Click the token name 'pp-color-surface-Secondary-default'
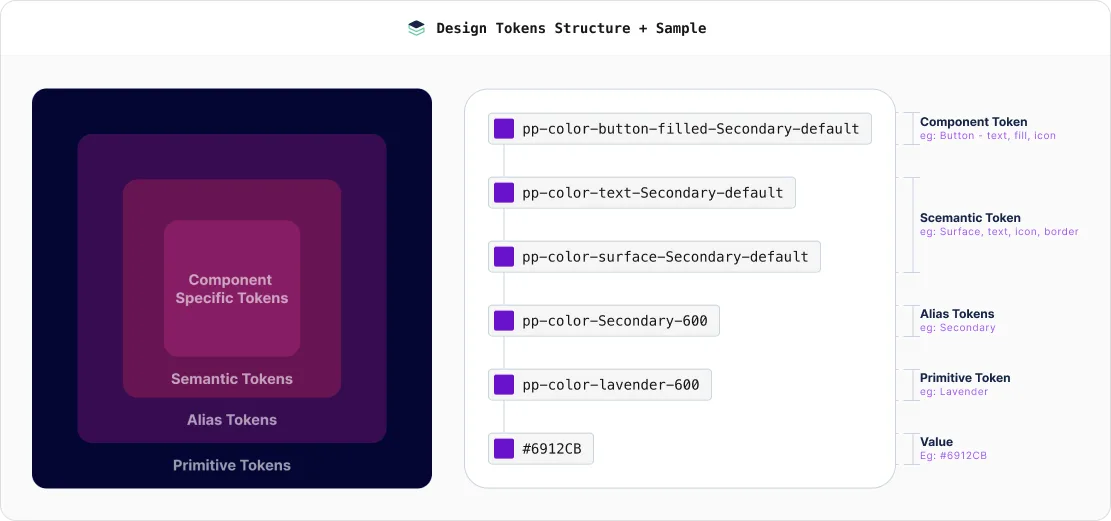This screenshot has width=1111, height=521. click(665, 257)
